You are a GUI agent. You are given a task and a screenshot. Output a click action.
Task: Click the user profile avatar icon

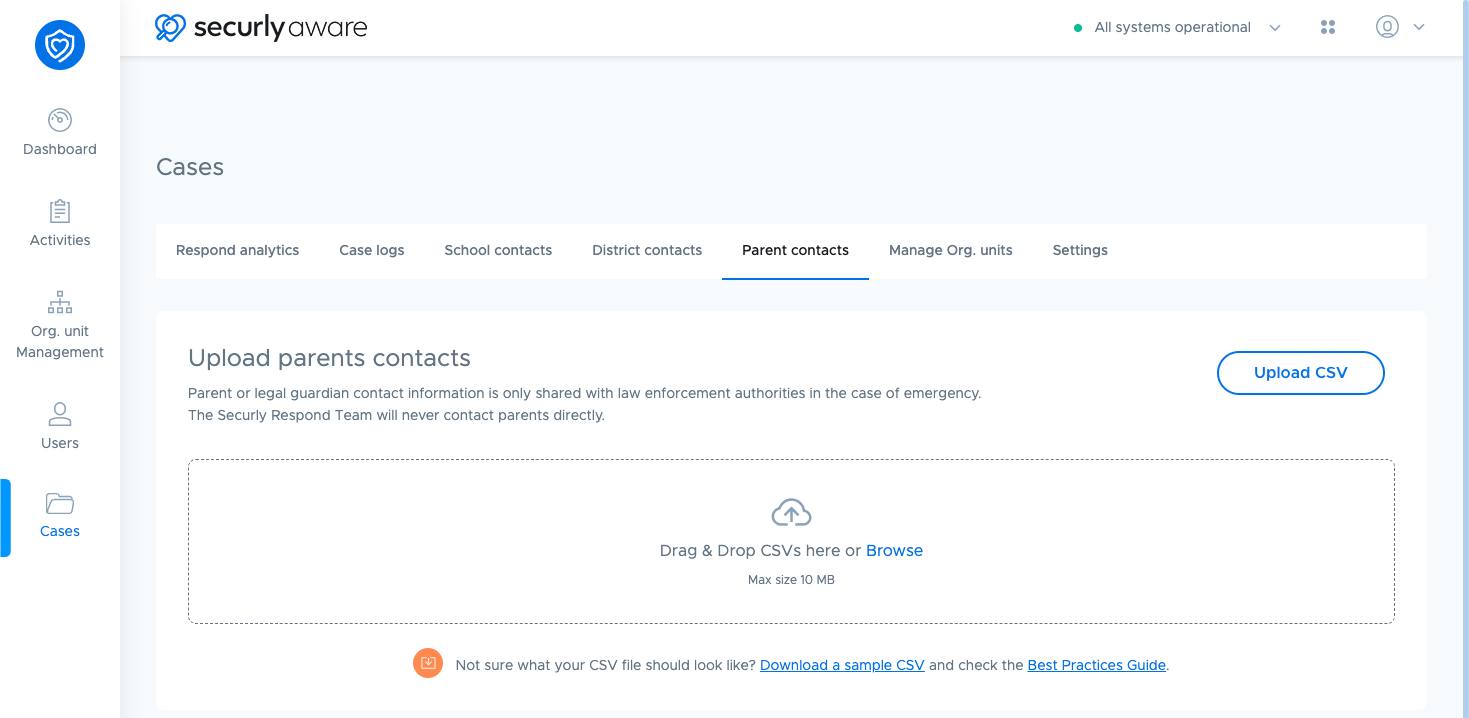(x=1387, y=27)
